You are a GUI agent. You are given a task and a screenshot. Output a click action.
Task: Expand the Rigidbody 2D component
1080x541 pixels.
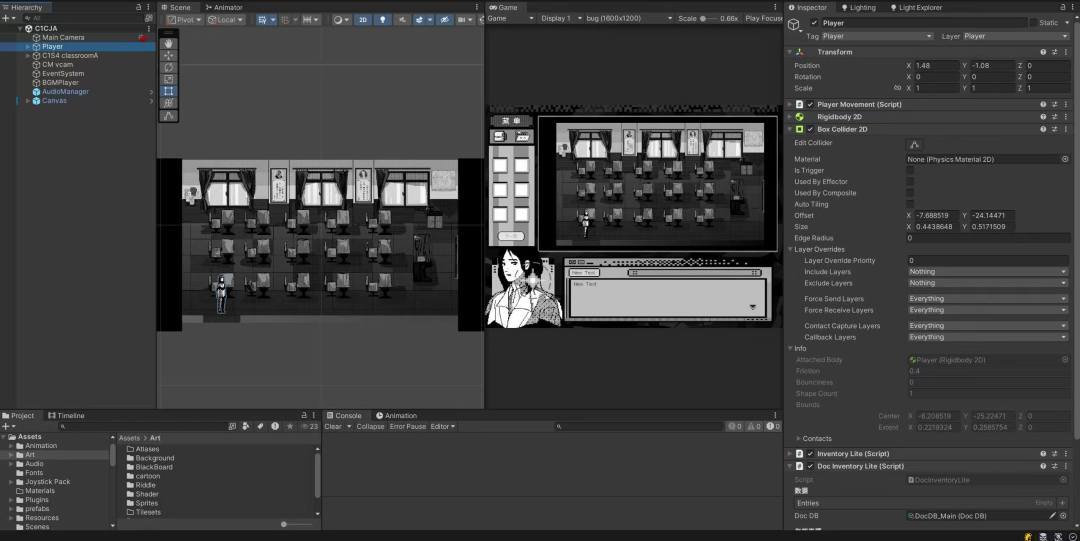point(790,117)
